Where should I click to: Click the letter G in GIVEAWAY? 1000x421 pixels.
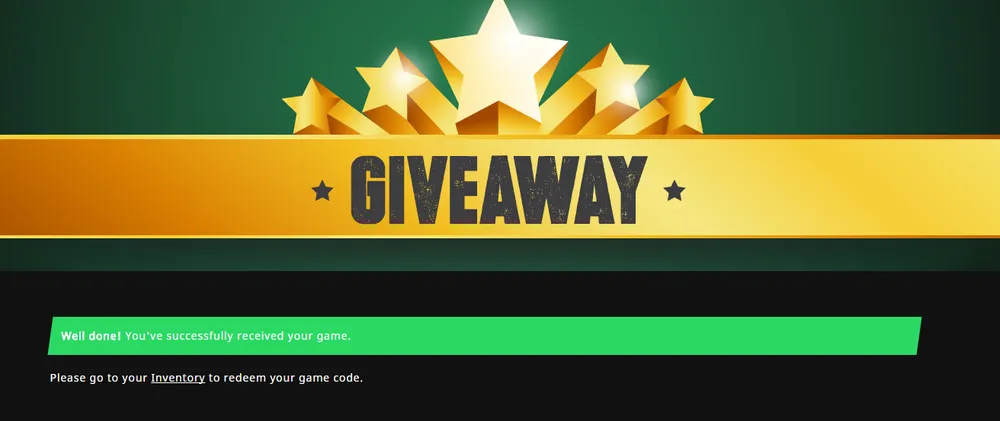(369, 189)
